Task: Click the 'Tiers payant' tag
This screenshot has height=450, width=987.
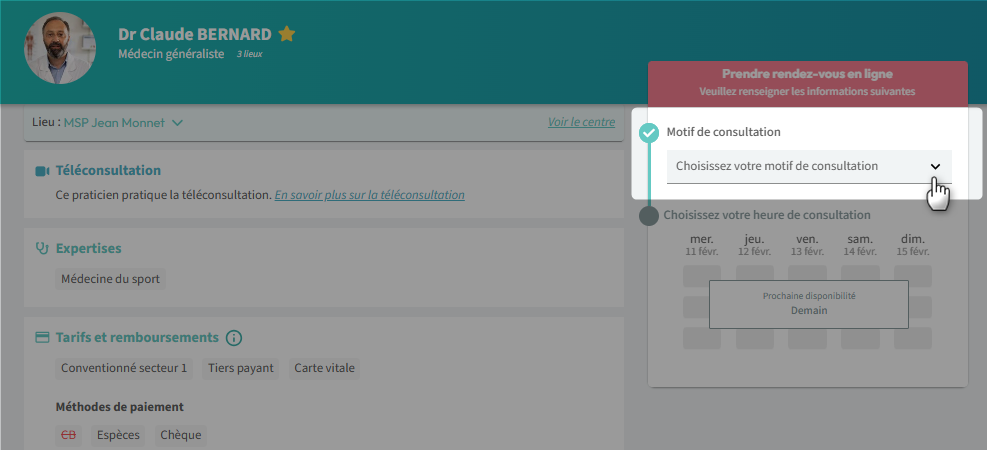Action: point(240,368)
